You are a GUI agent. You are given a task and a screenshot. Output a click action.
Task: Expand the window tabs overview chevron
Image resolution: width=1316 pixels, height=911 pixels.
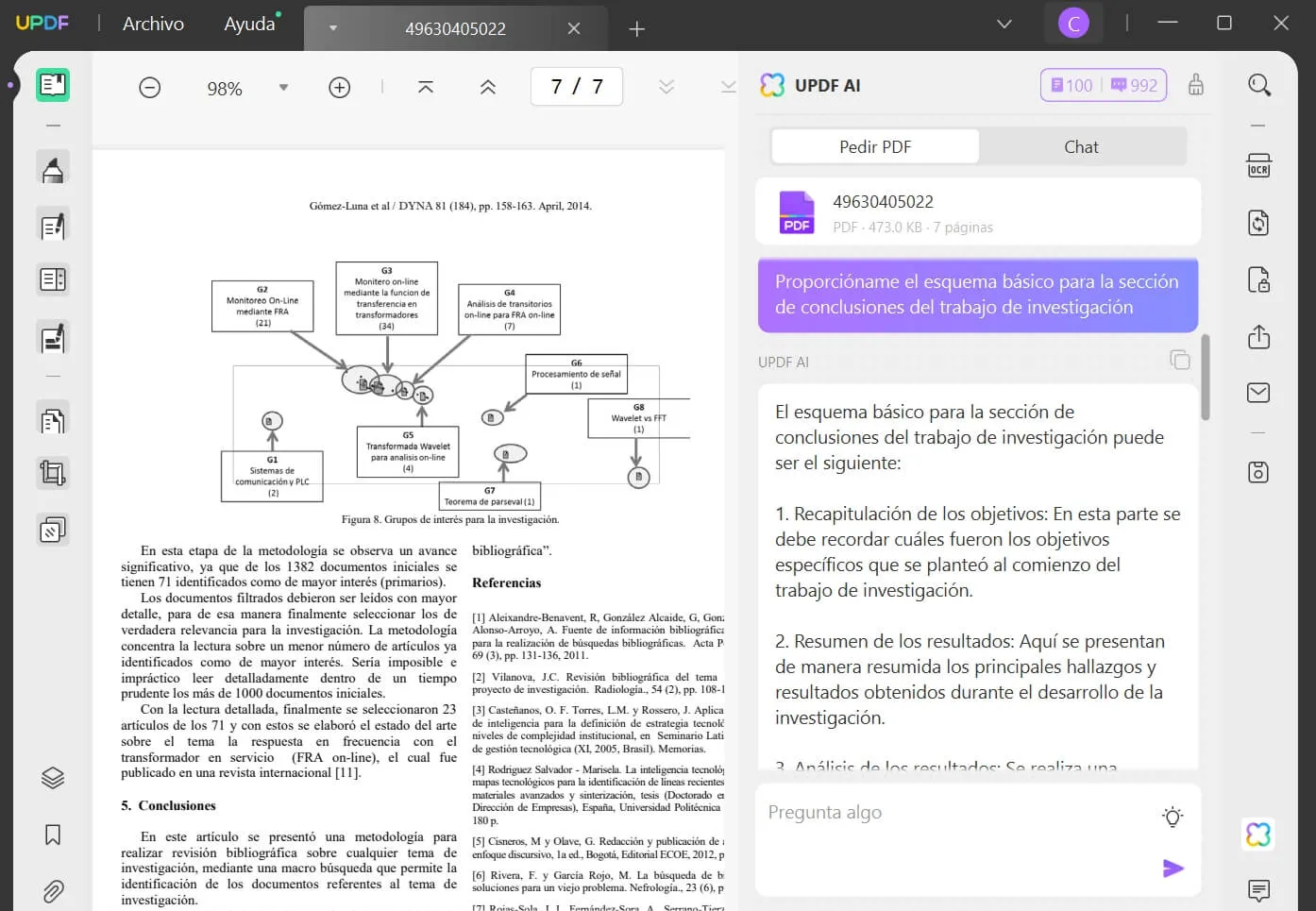point(1004,24)
